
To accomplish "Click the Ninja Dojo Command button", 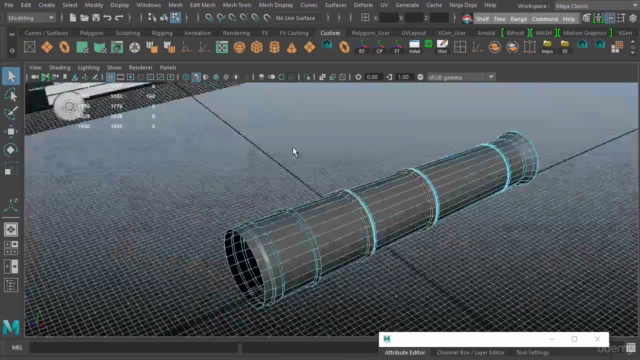I will click(x=544, y=19).
